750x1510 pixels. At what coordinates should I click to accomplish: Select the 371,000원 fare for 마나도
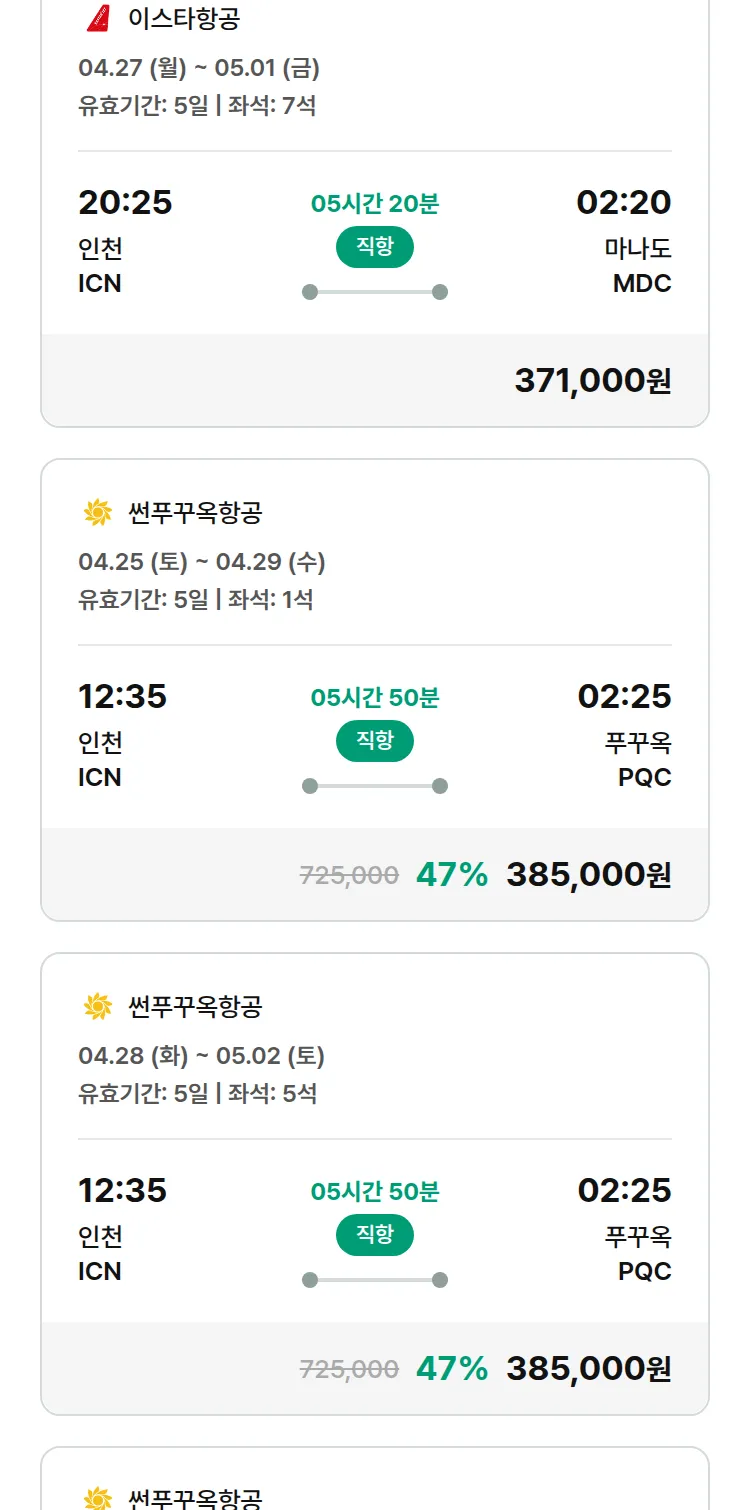pos(592,381)
